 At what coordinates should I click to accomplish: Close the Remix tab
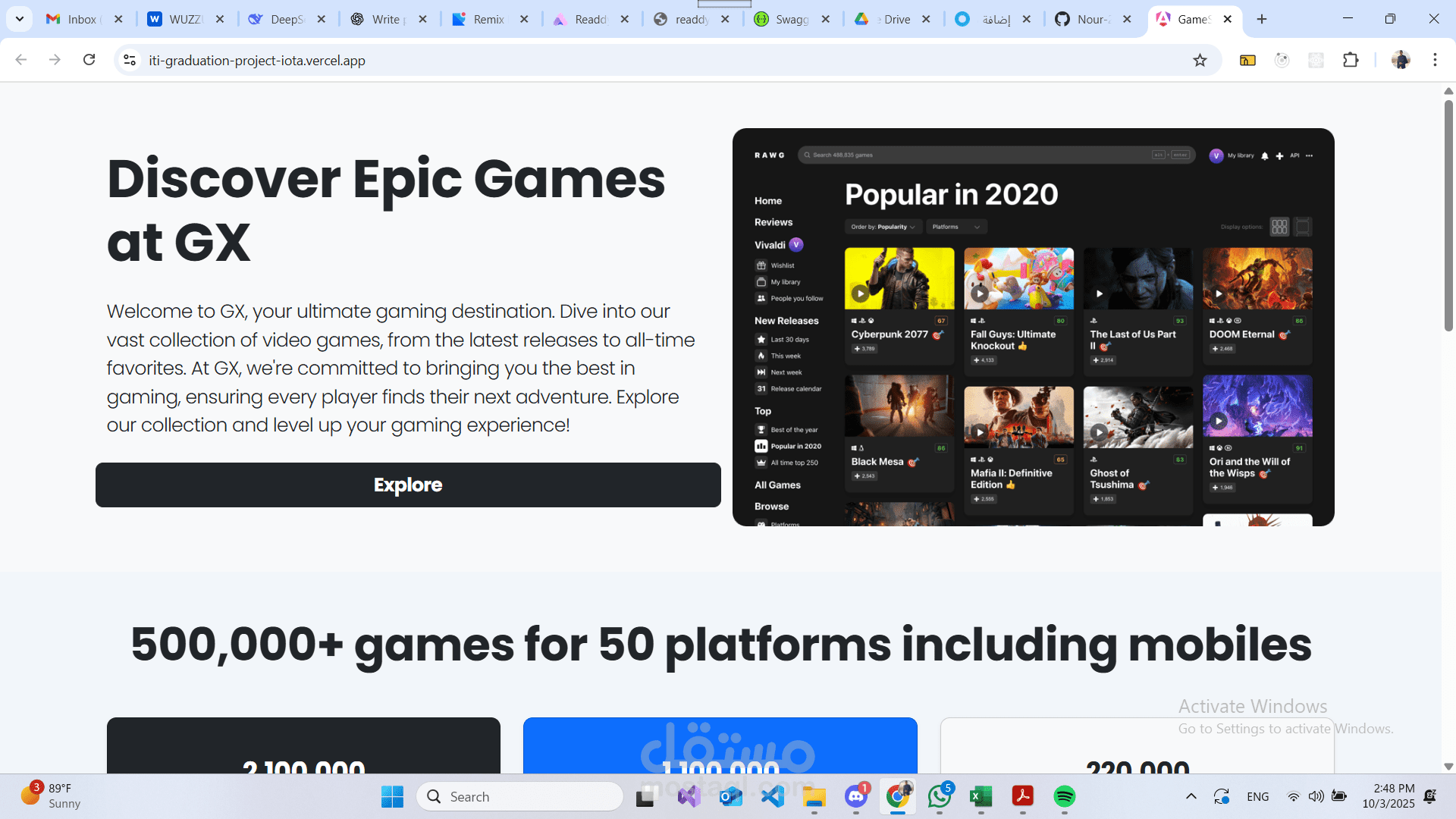point(524,19)
